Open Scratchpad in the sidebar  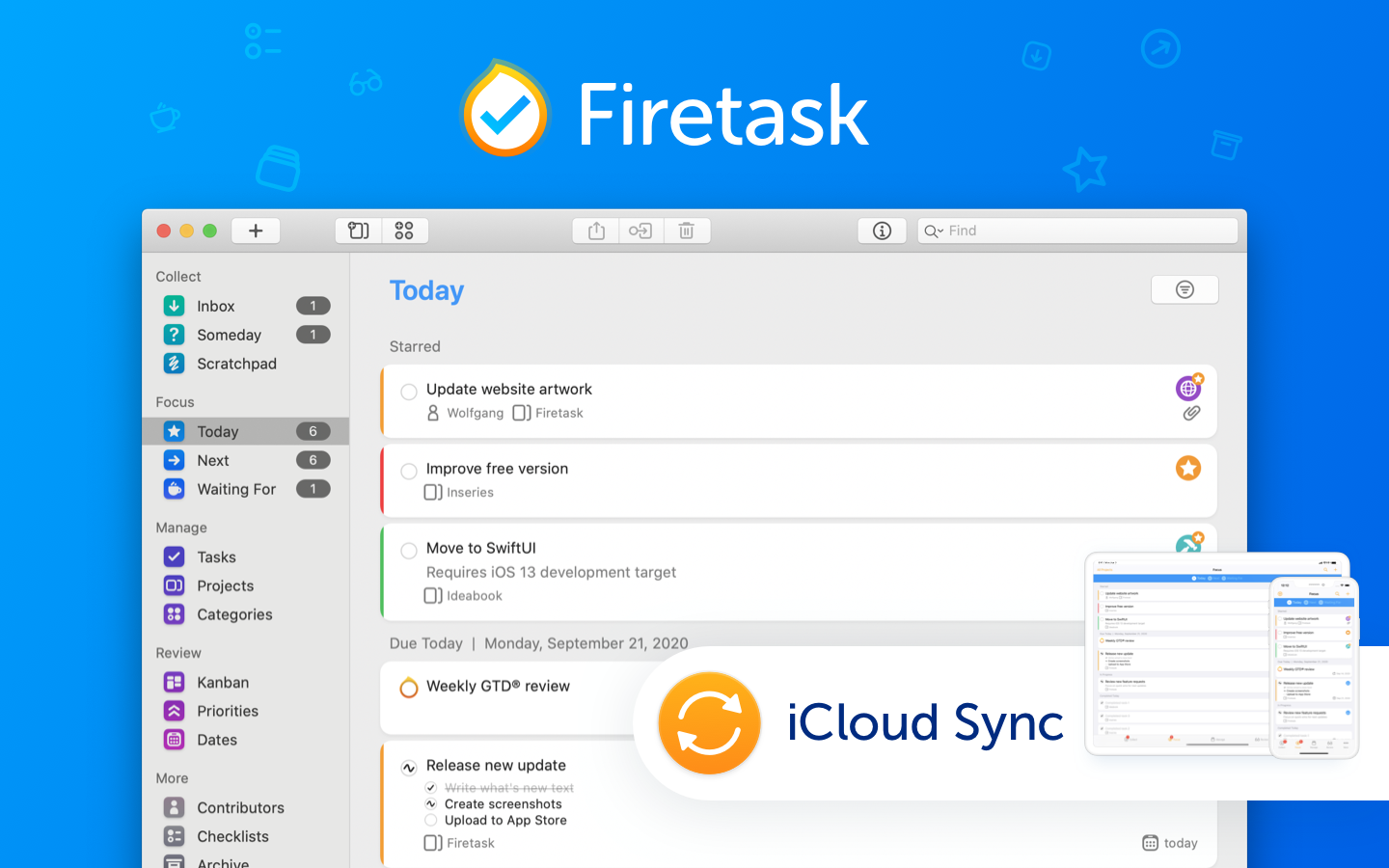(246, 364)
